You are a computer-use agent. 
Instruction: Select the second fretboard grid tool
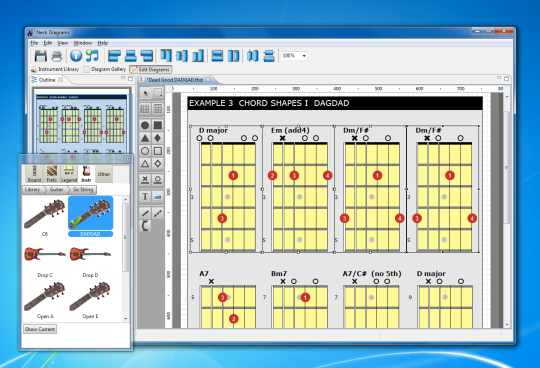click(158, 109)
